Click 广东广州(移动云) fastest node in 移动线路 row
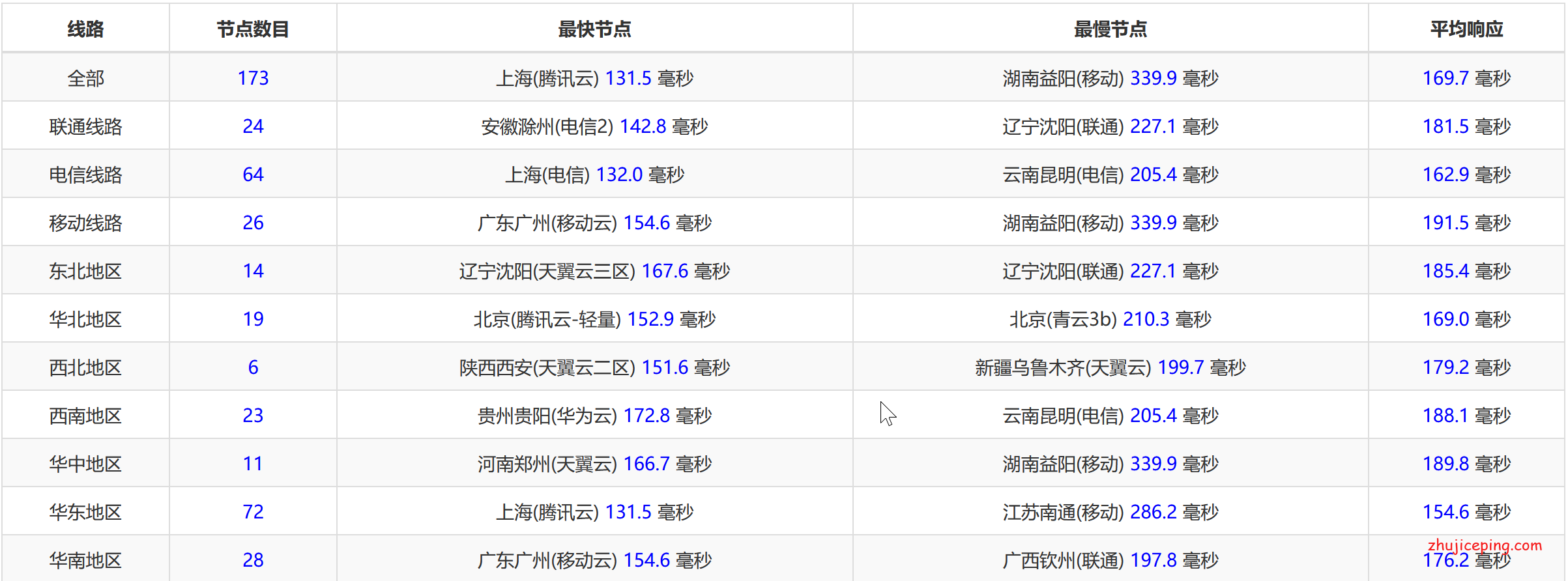 (x=594, y=223)
